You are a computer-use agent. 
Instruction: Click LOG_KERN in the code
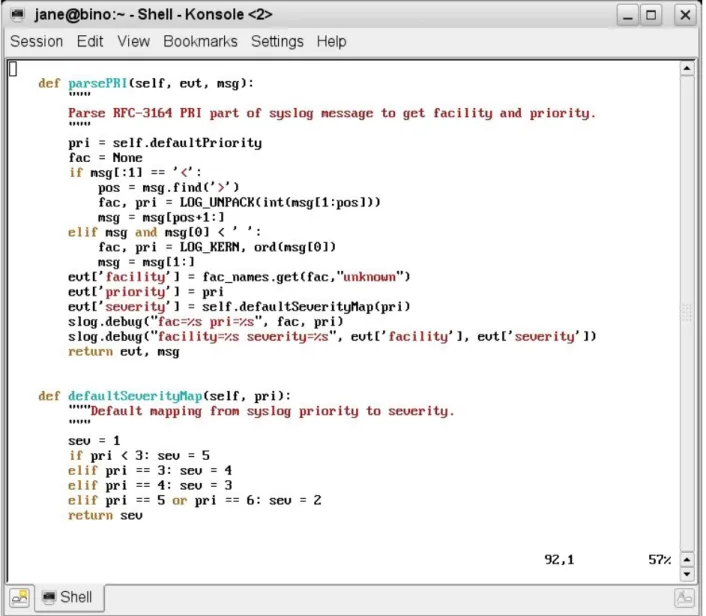[209, 247]
